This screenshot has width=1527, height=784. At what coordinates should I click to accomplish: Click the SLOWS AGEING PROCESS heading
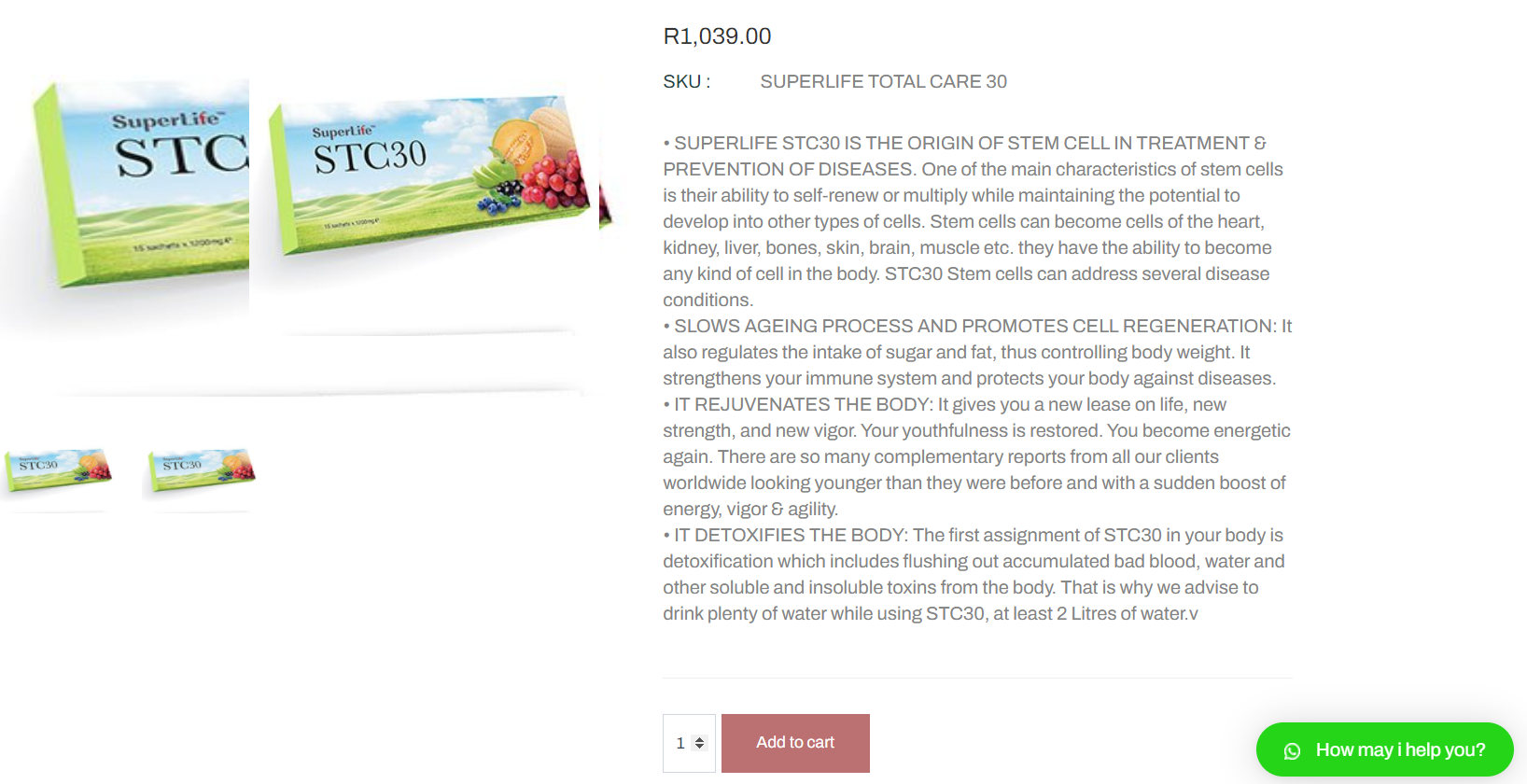(x=971, y=327)
